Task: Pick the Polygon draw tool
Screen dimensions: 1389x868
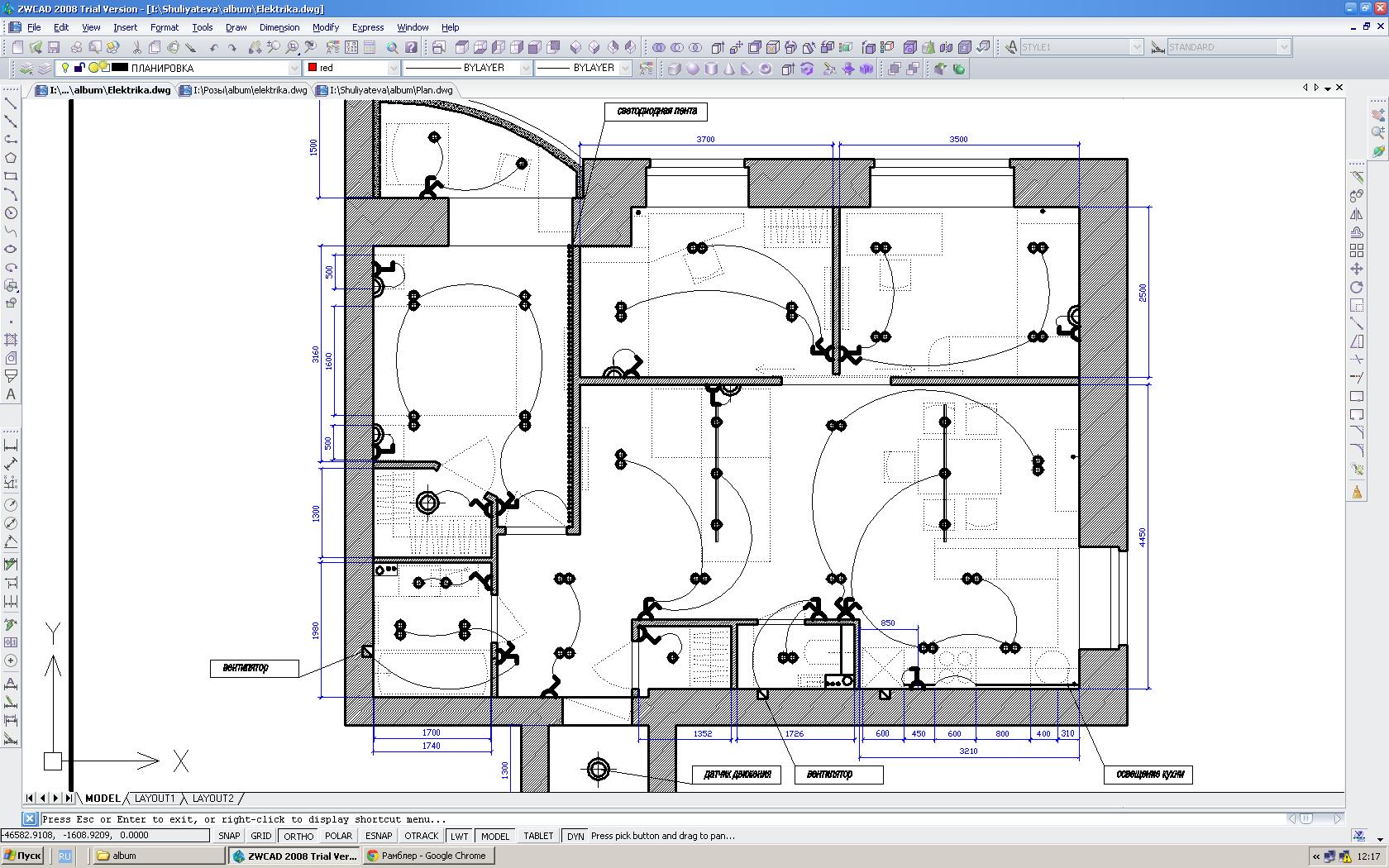Action: tap(11, 158)
